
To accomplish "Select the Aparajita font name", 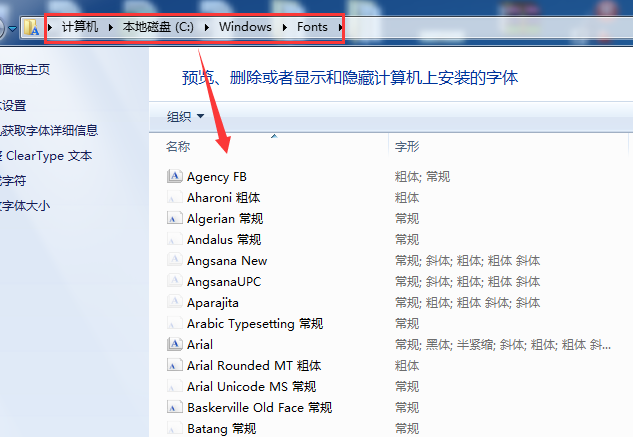I will [213, 303].
